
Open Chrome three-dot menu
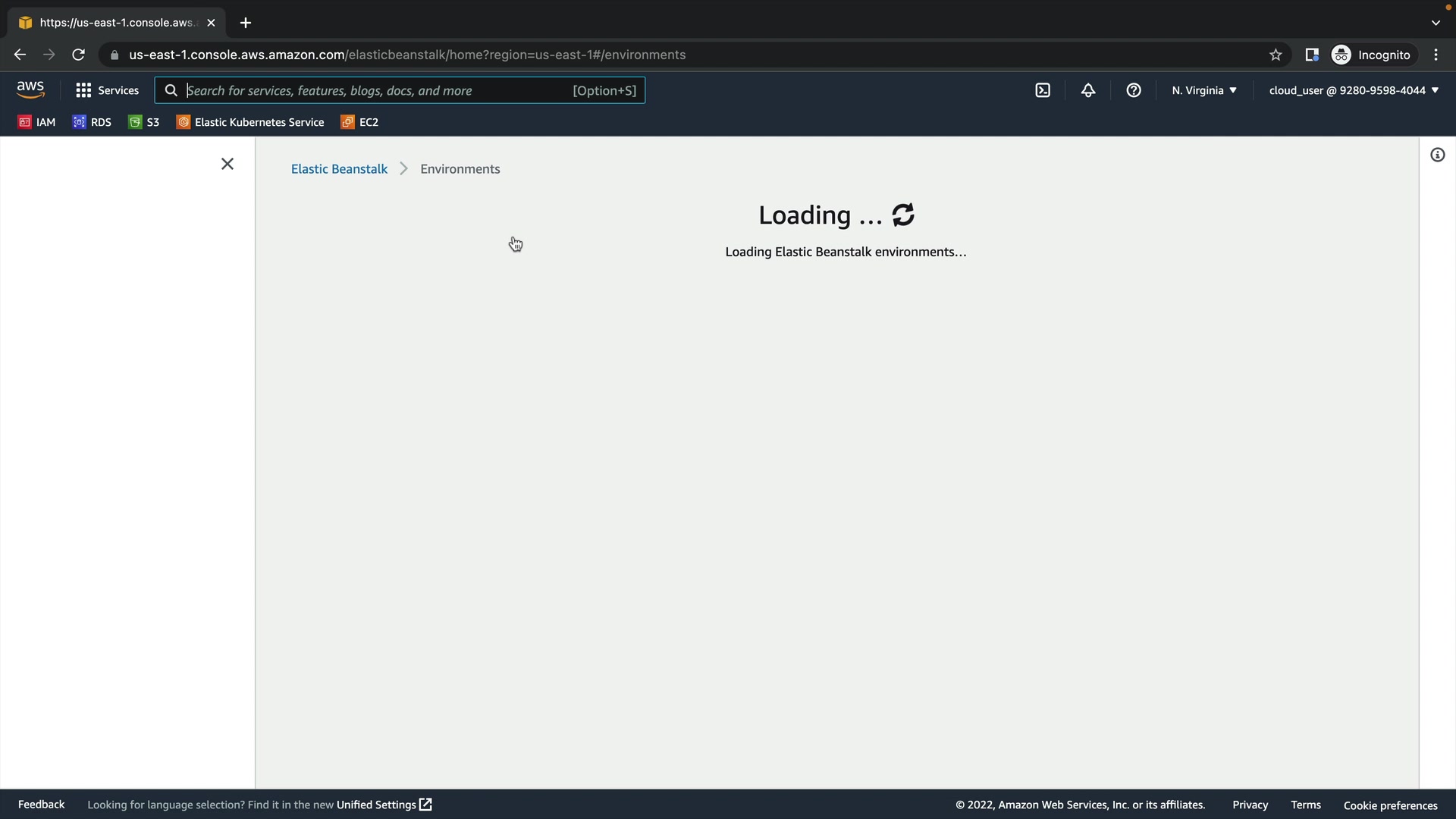[1436, 55]
